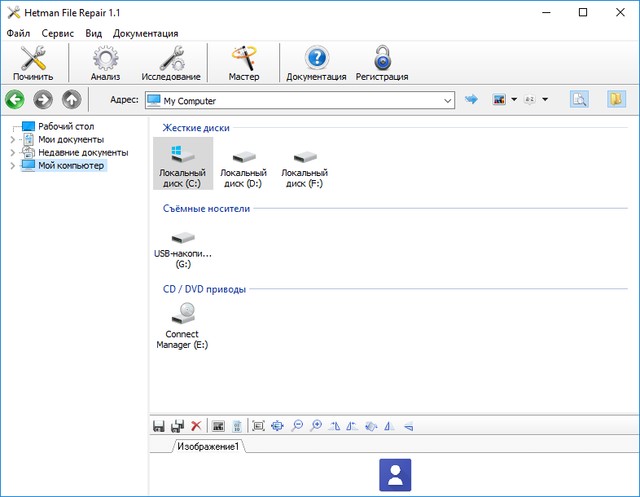Toggle the folder tree pane button
This screenshot has height=497, width=640.
(x=616, y=99)
